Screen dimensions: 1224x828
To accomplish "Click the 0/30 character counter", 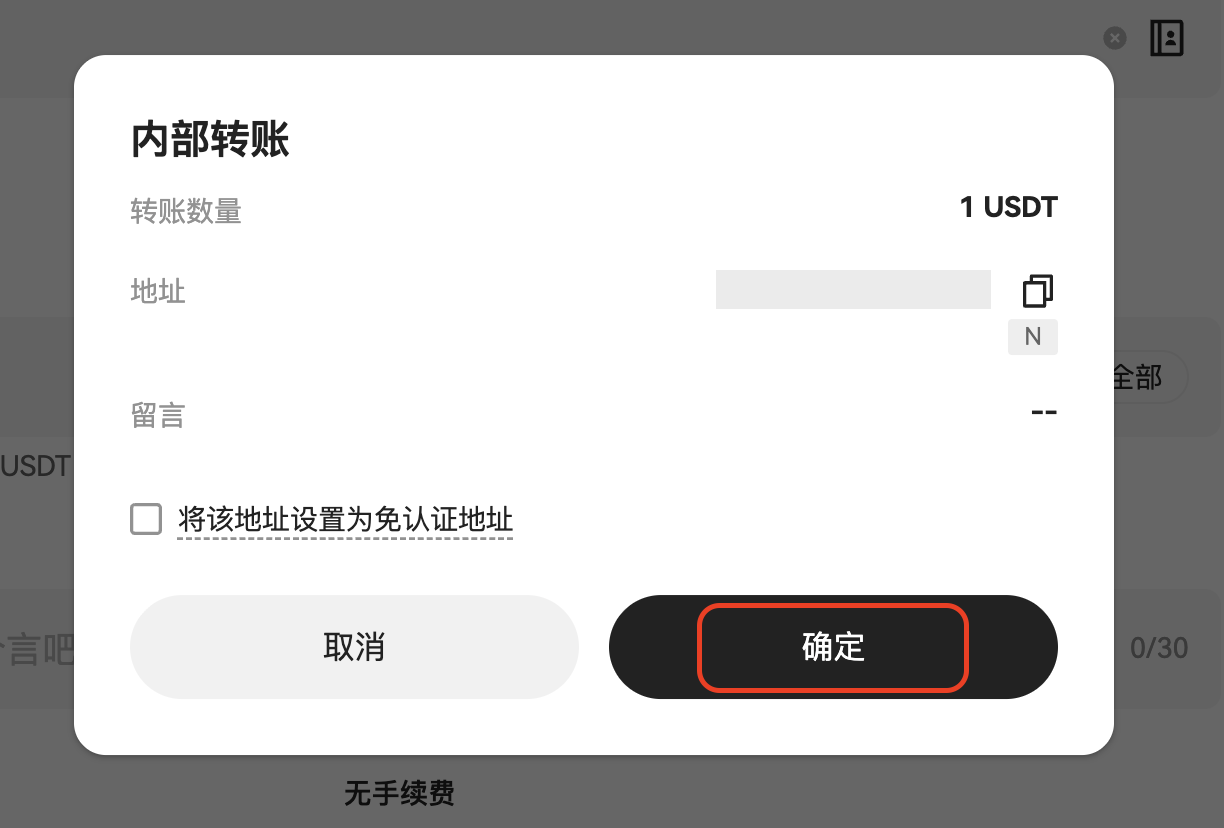I will coord(1159,648).
